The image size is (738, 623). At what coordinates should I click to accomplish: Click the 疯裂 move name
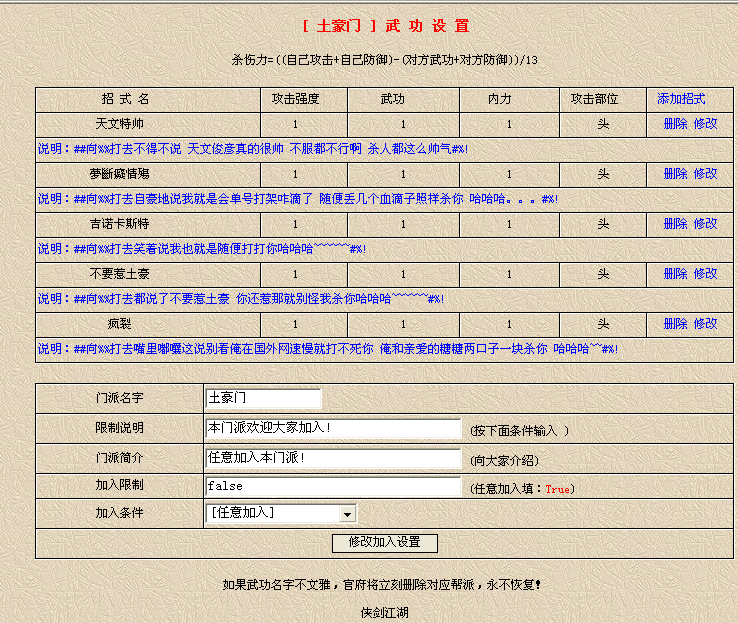tap(120, 324)
